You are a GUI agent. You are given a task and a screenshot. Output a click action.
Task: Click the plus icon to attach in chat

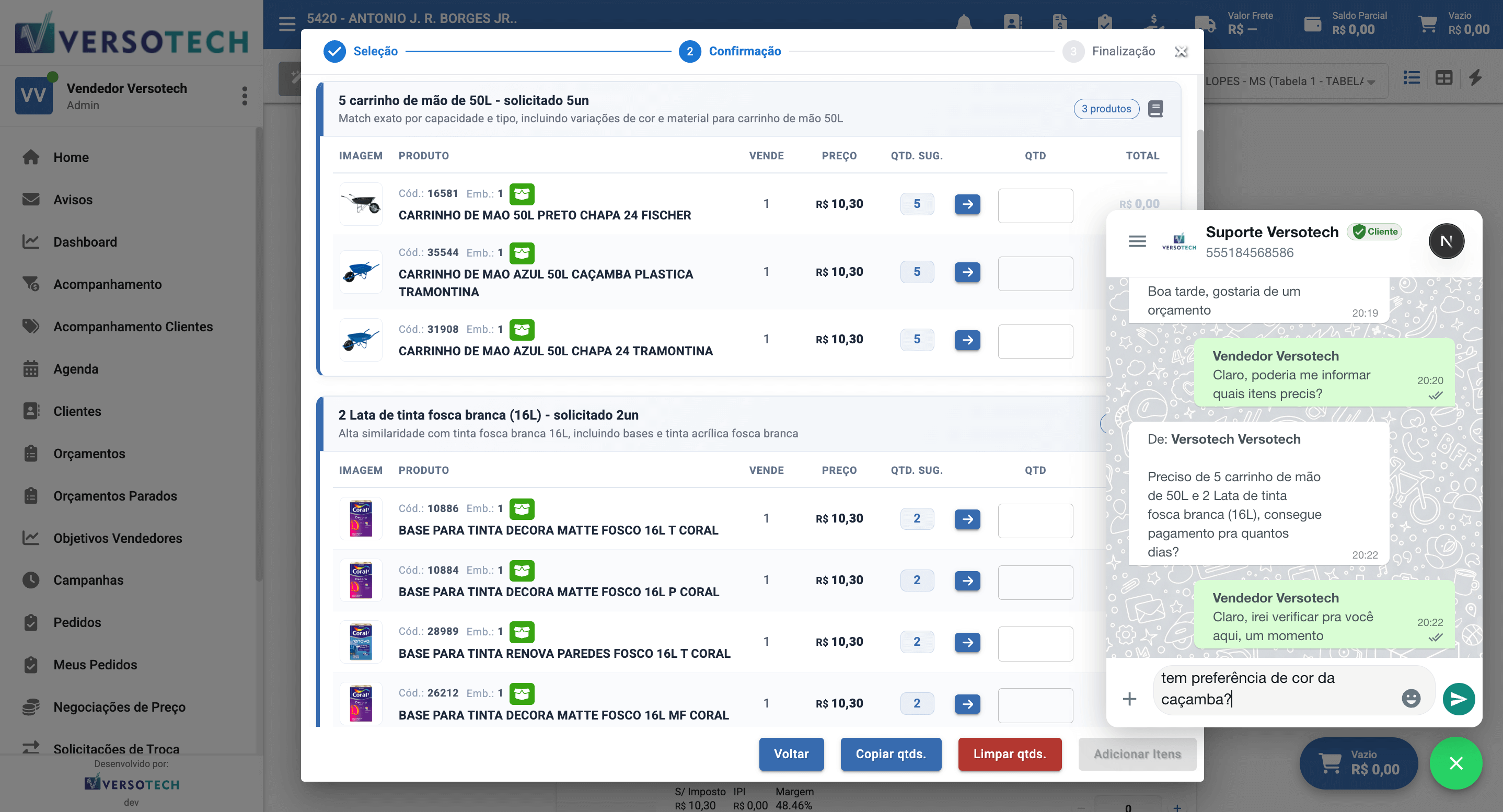pyautogui.click(x=1130, y=698)
